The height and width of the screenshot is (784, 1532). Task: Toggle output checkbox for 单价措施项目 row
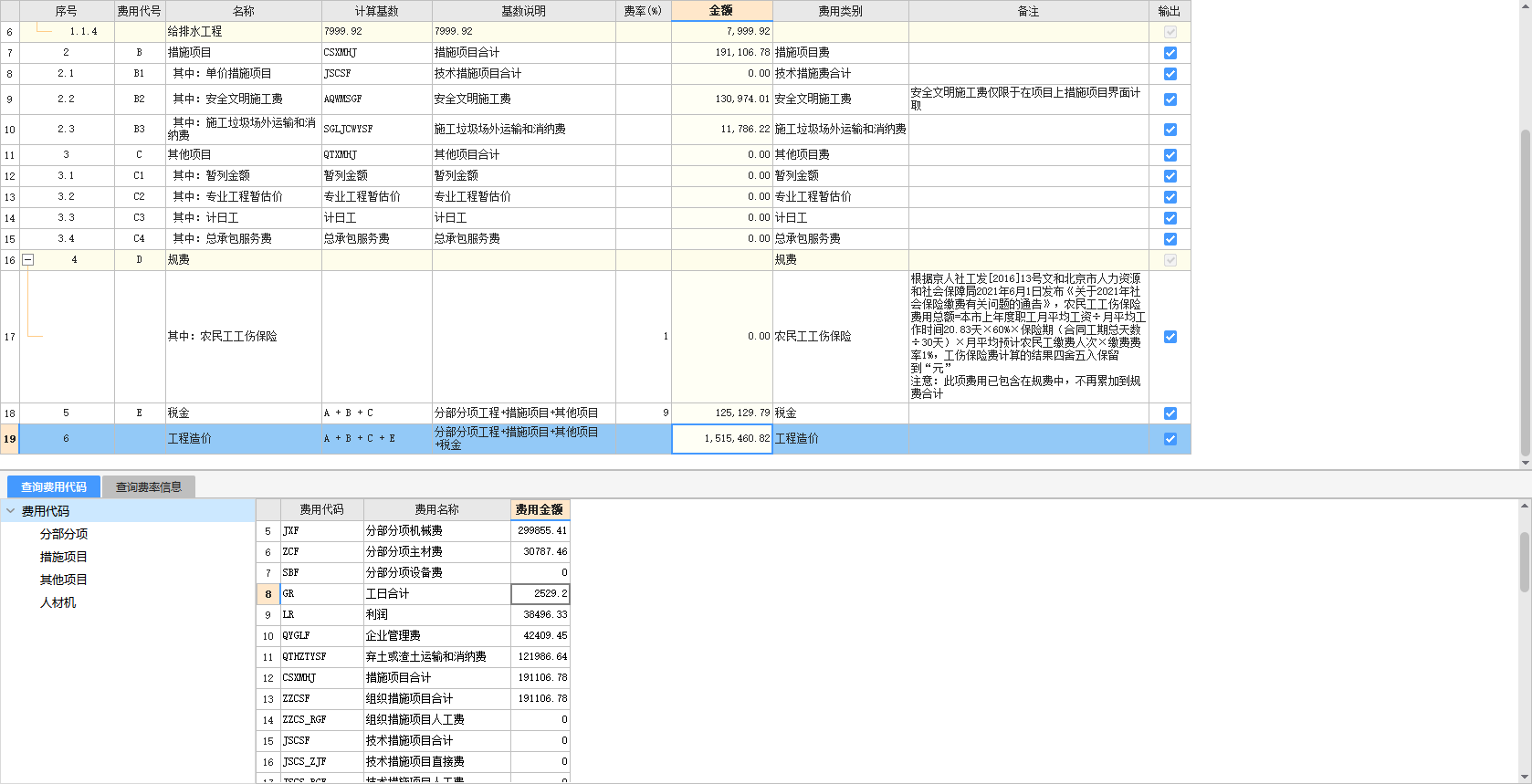click(1170, 74)
